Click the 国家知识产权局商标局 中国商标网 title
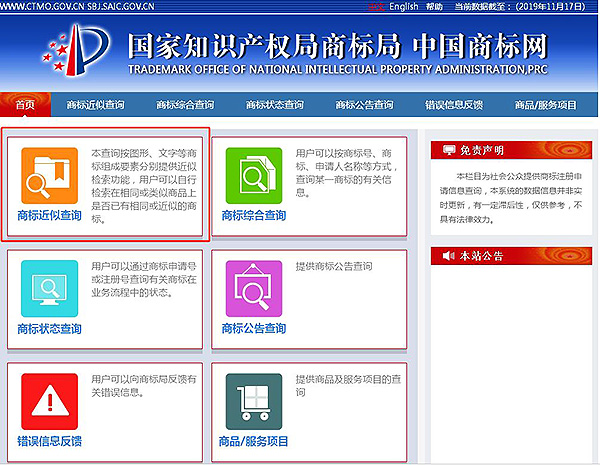Viewport: 600px width, 465px height. click(338, 46)
